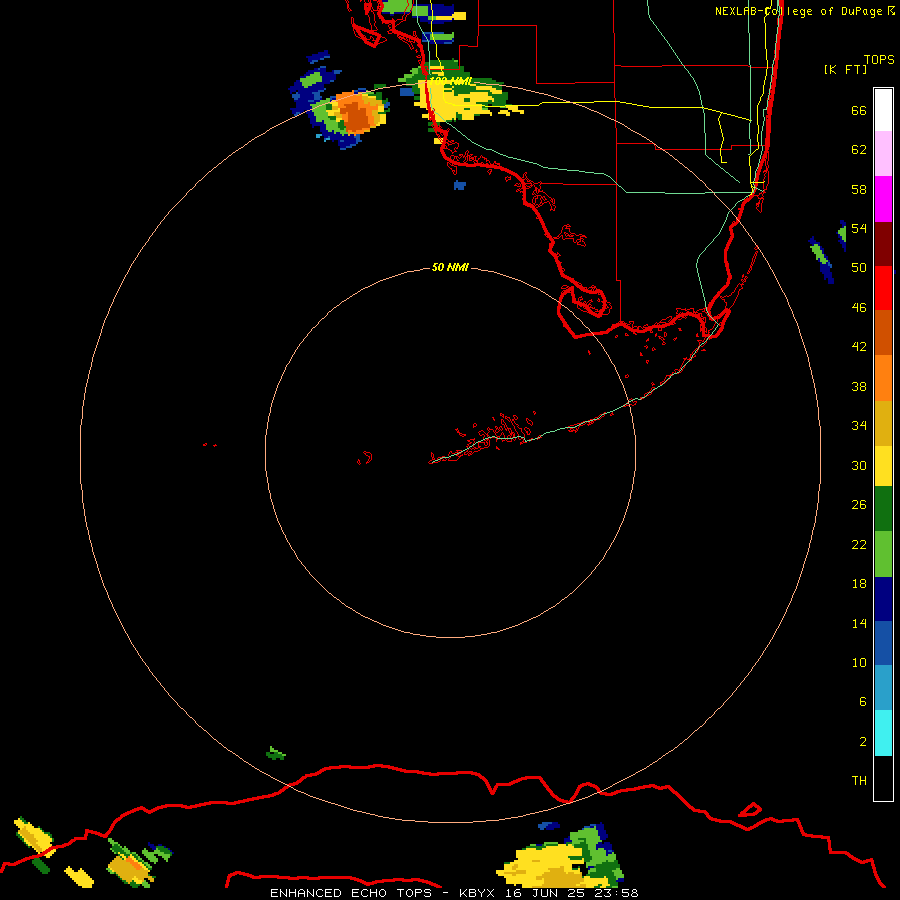Click the medium blue legend swatch near 10
Viewport: 900px width, 900px height.
coord(883,643)
